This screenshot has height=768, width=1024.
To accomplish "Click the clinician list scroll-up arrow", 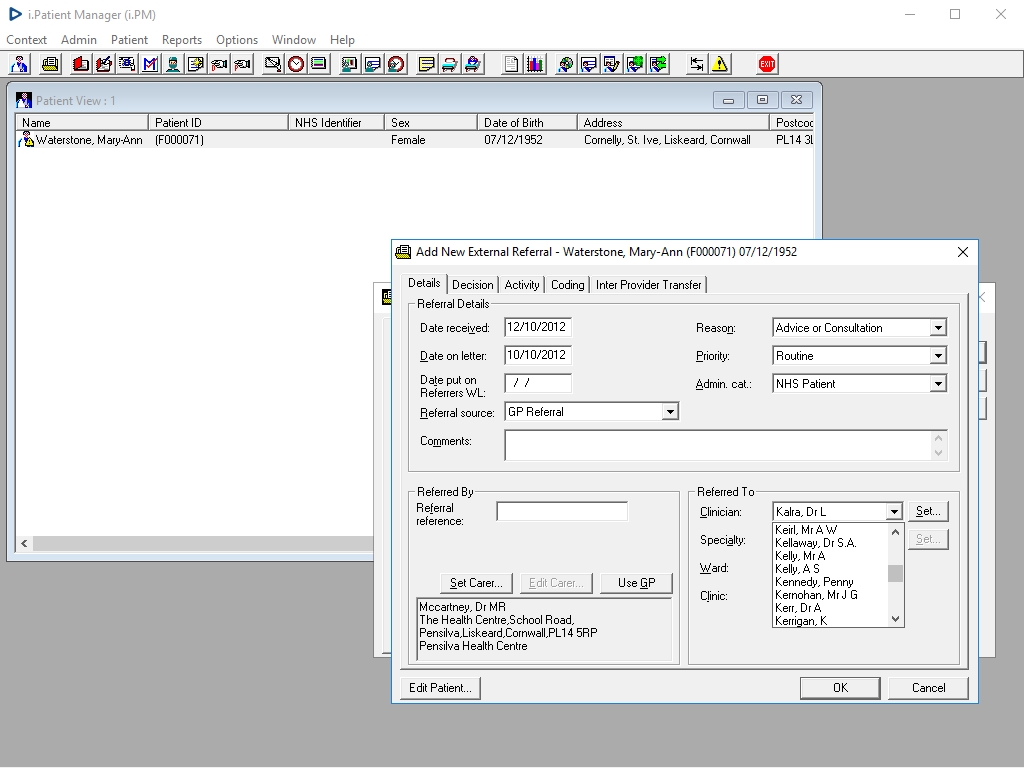I will pyautogui.click(x=895, y=532).
